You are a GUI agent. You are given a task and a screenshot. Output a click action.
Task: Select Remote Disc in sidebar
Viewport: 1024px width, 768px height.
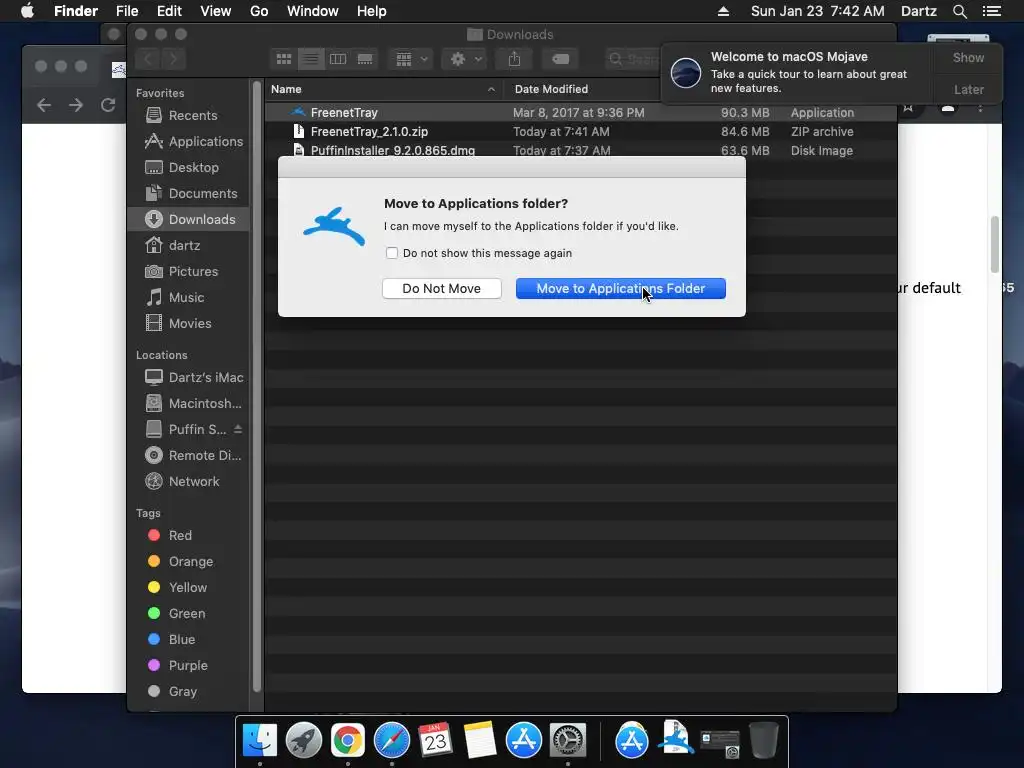(189, 456)
